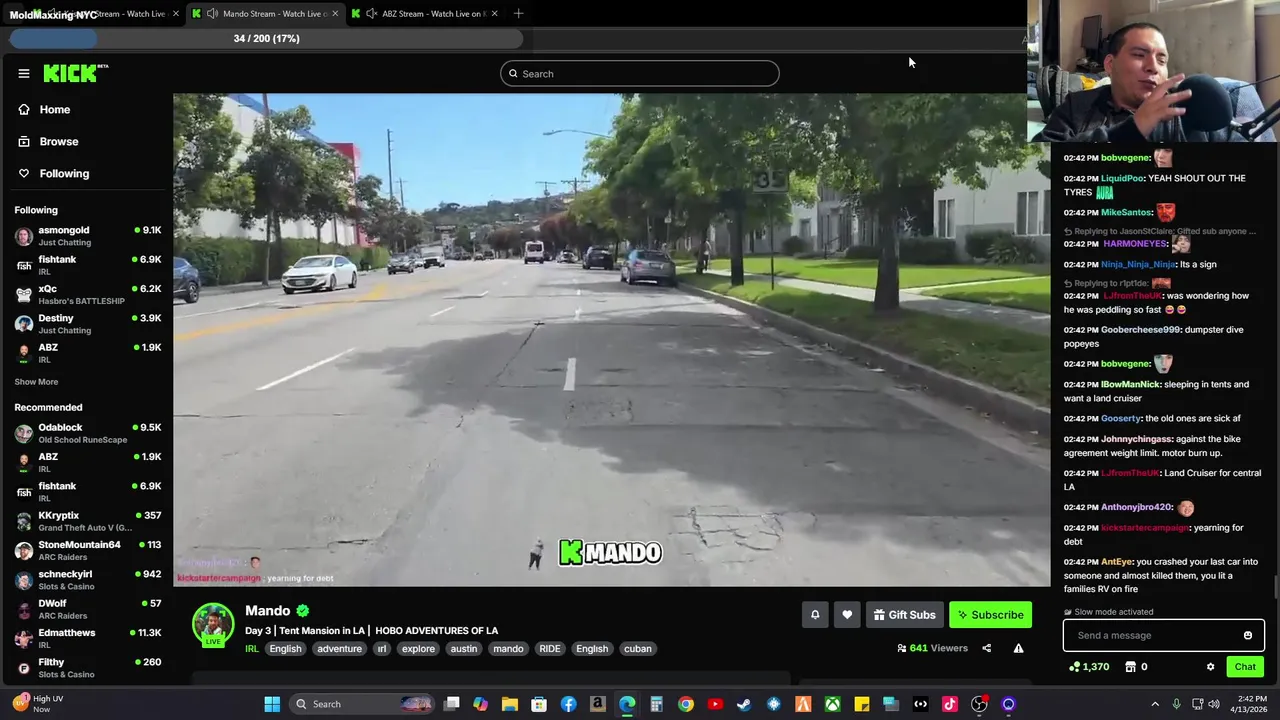The width and height of the screenshot is (1280, 720).
Task: Open the High UV weather widget
Action: [38, 704]
